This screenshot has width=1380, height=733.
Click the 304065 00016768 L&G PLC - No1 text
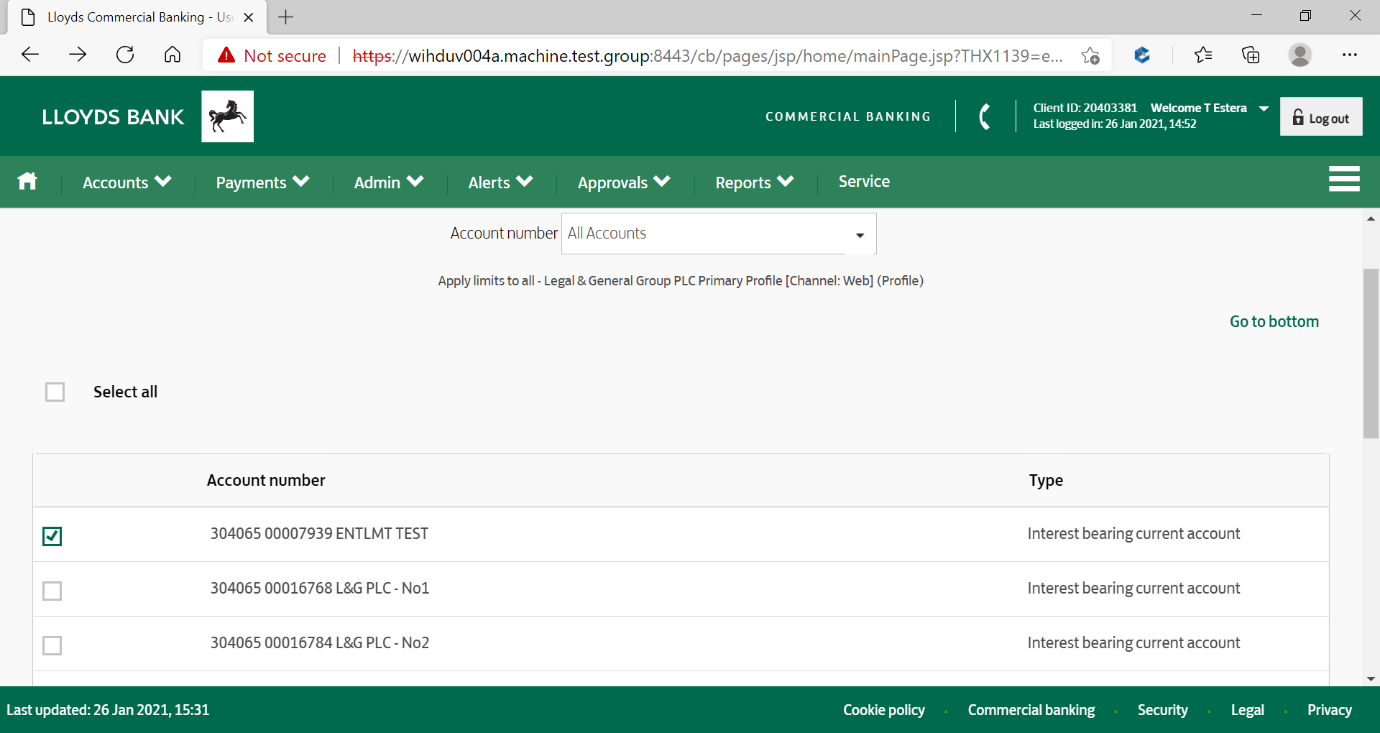click(319, 588)
